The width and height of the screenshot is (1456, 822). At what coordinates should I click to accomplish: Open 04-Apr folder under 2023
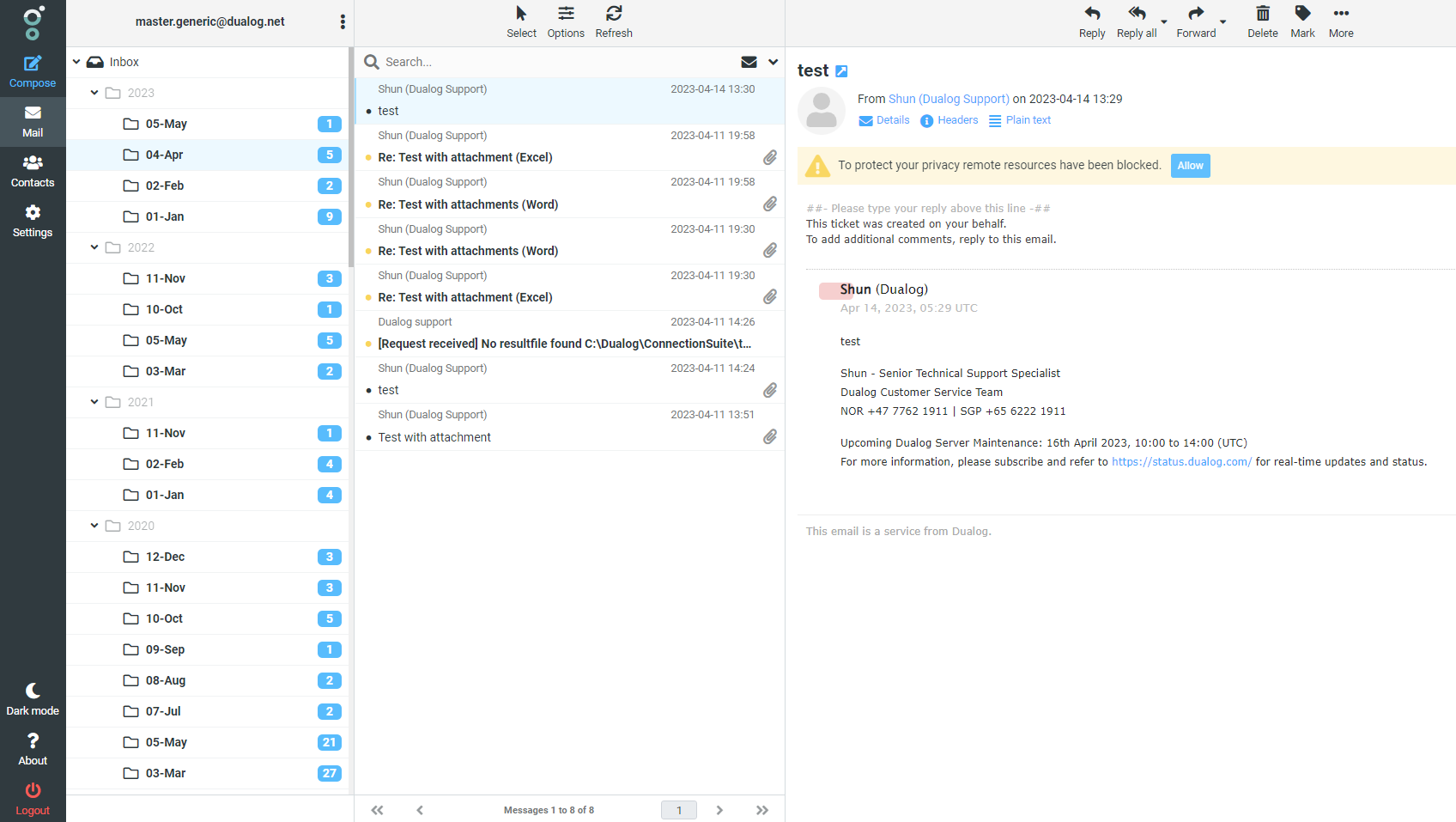(x=207, y=155)
